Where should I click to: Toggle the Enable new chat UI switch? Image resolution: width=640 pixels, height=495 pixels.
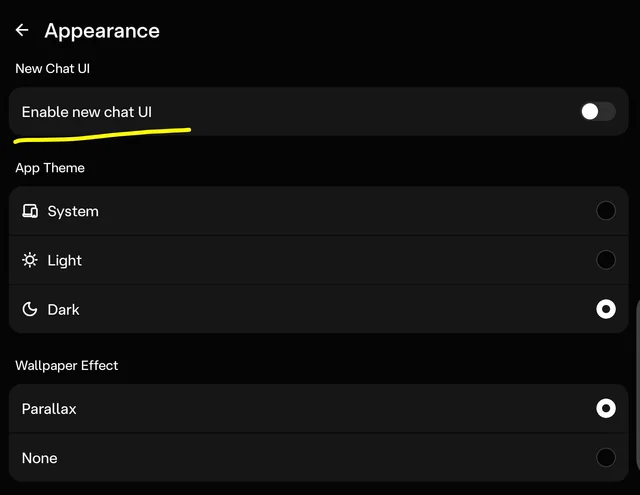[x=597, y=111]
